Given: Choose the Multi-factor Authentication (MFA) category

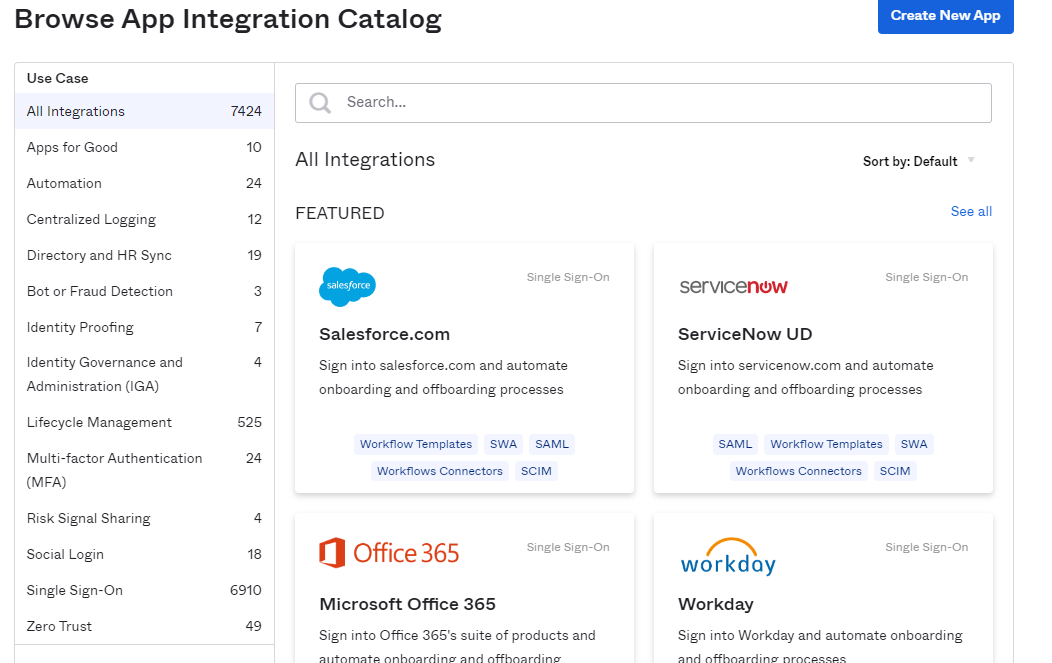Looking at the screenshot, I should [x=114, y=470].
